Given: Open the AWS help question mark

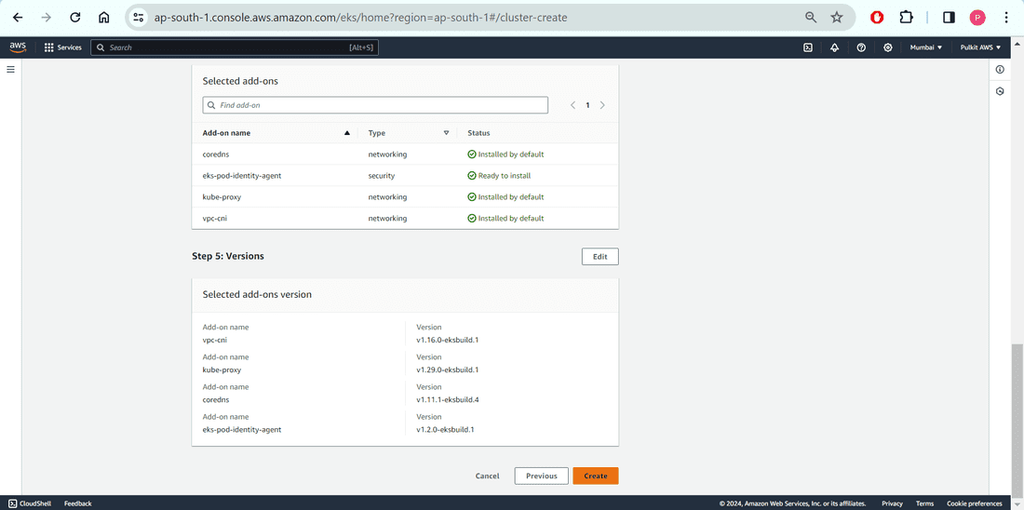Looking at the screenshot, I should [861, 48].
